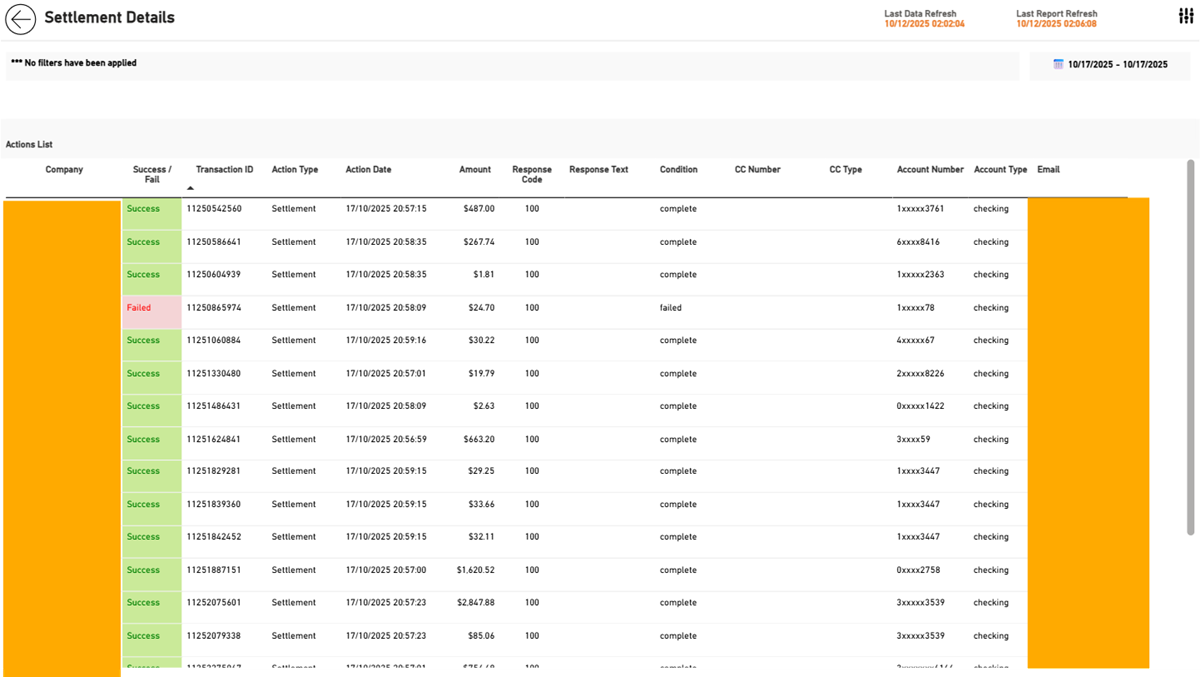The image size is (1201, 677).
Task: Sort by Account Number column header
Action: (x=930, y=170)
